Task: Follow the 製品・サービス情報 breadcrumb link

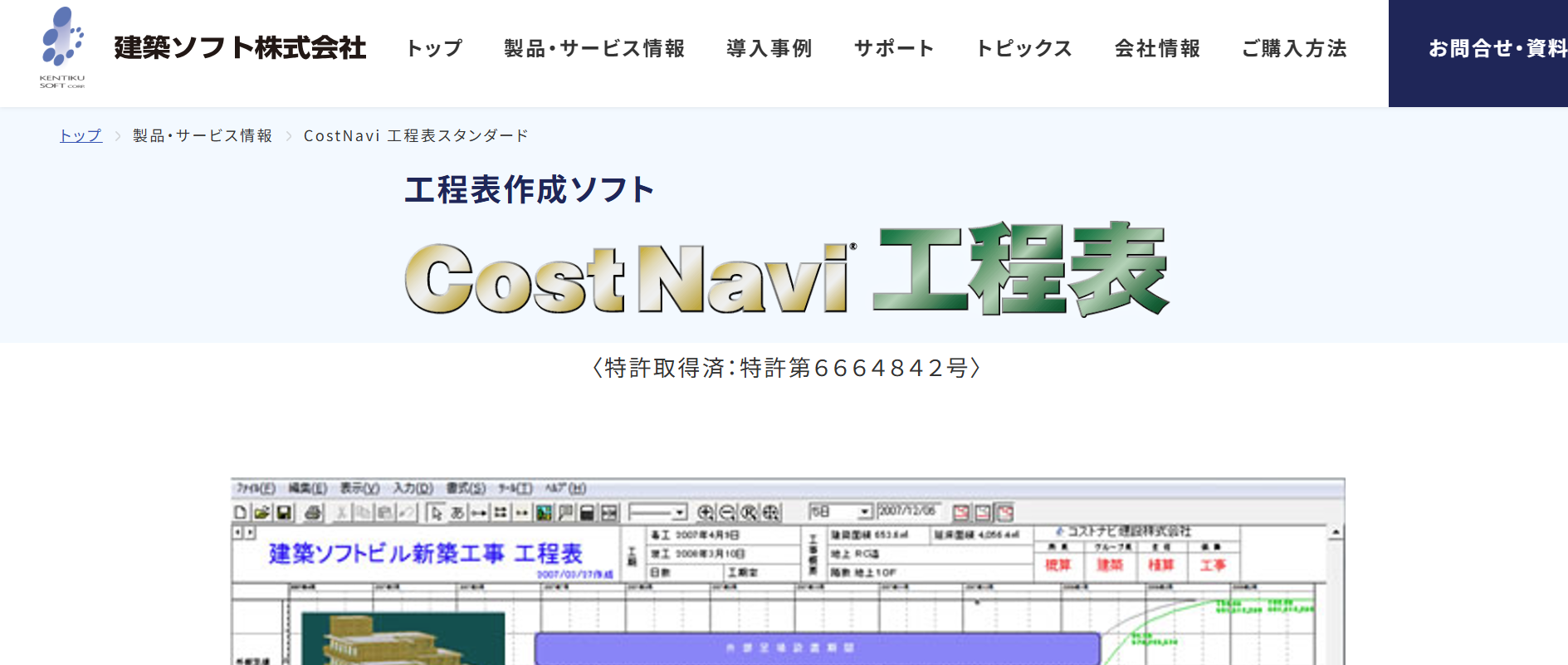Action: pos(203,135)
